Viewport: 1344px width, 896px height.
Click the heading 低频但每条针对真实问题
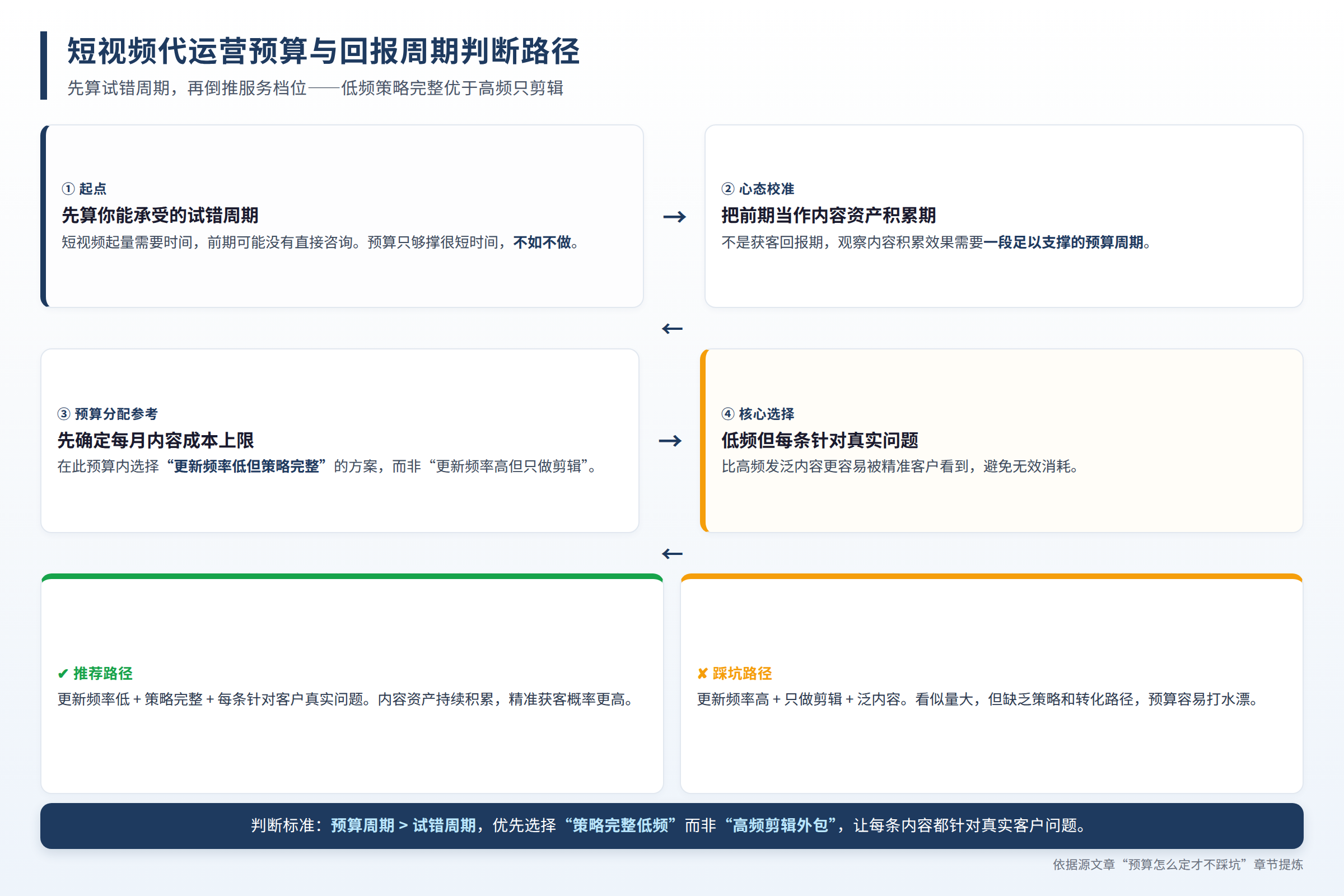pyautogui.click(x=820, y=441)
